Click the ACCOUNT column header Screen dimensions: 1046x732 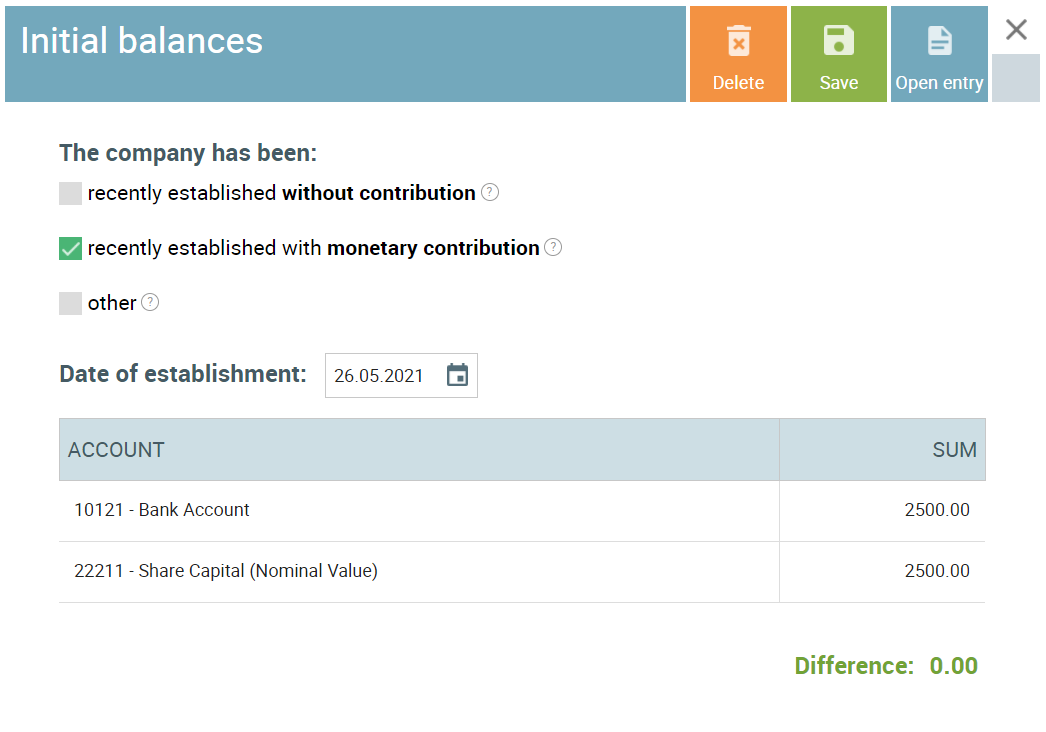point(116,450)
